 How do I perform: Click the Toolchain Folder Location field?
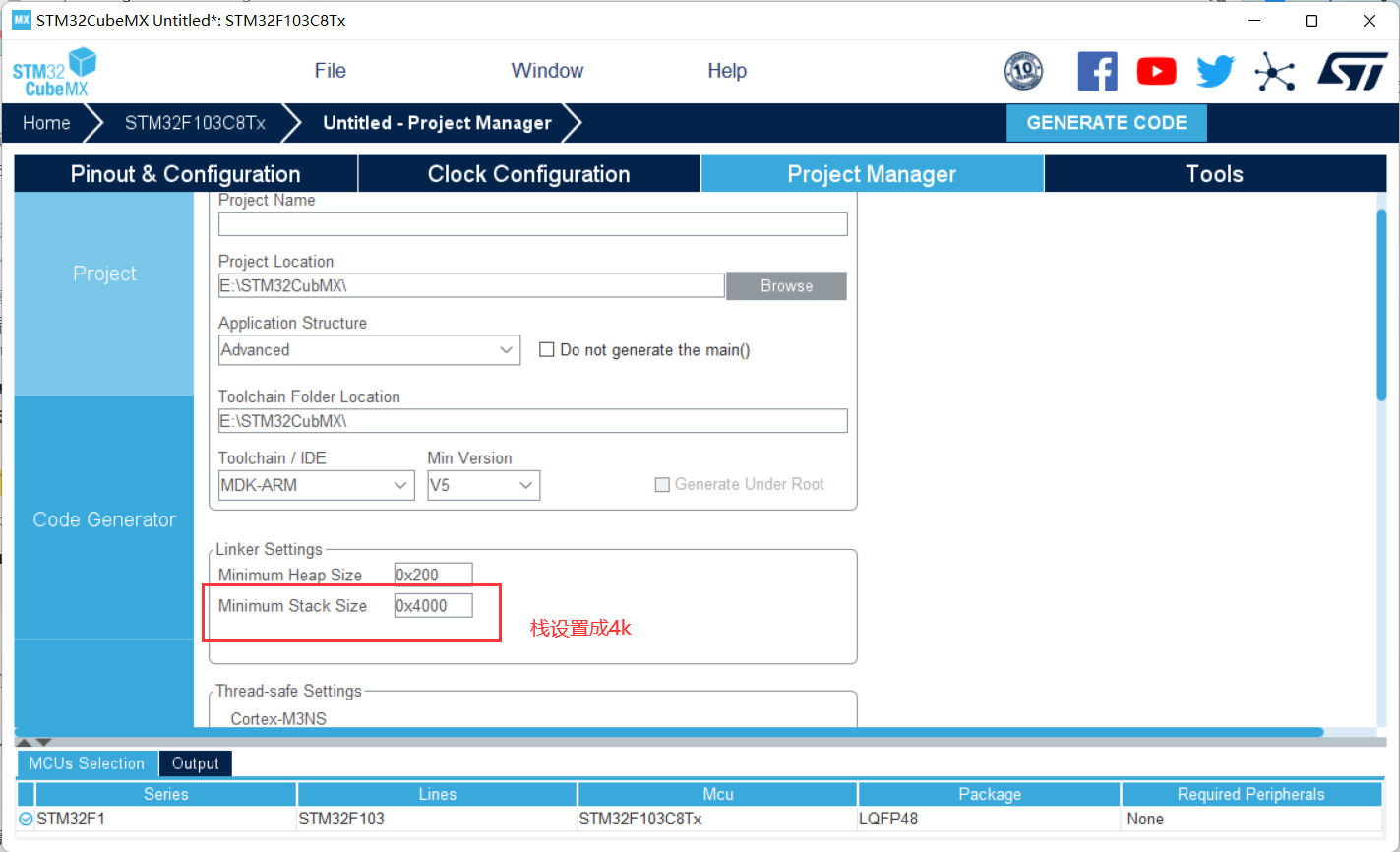pos(532,421)
